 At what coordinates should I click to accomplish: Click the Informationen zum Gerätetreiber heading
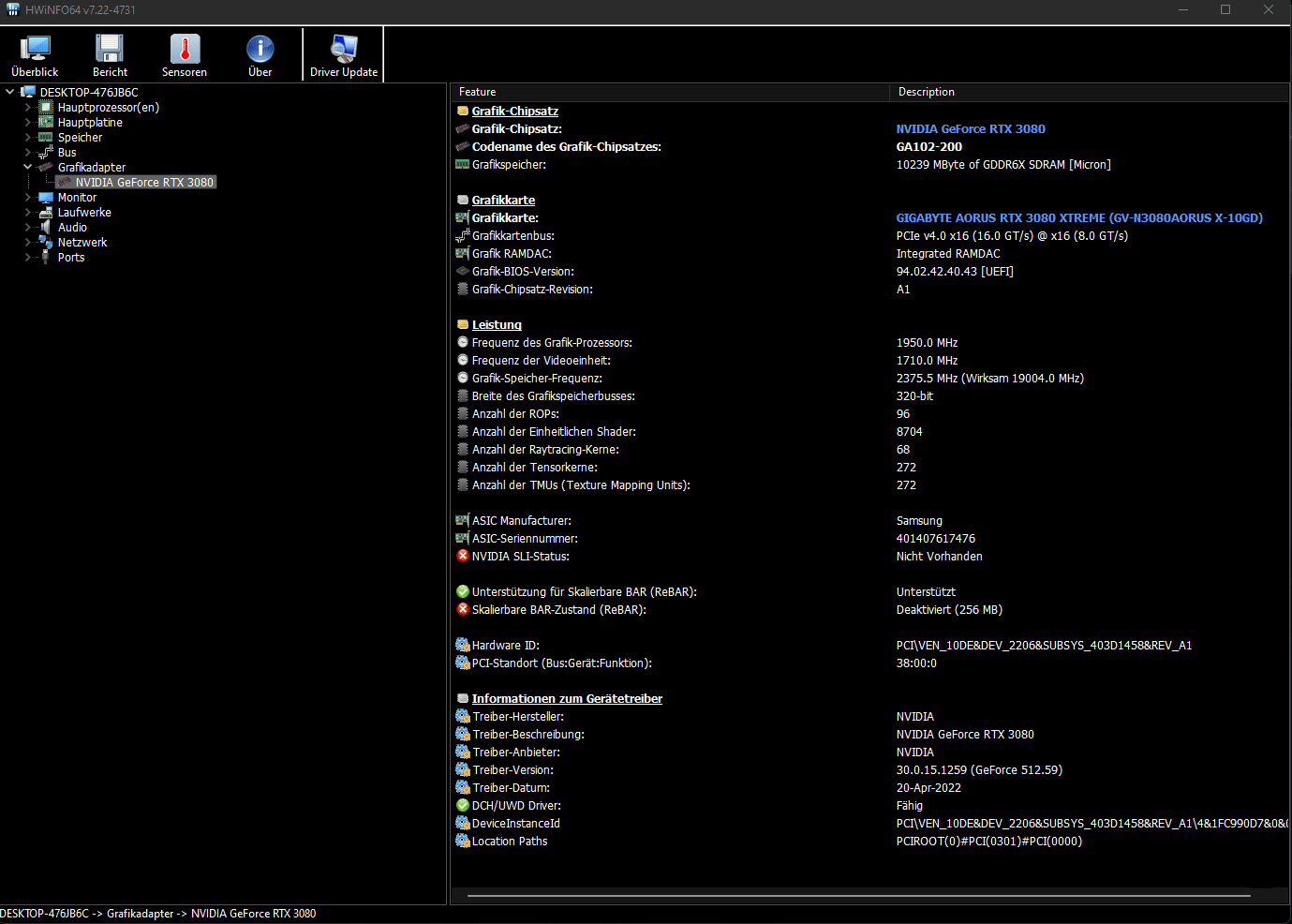(567, 699)
